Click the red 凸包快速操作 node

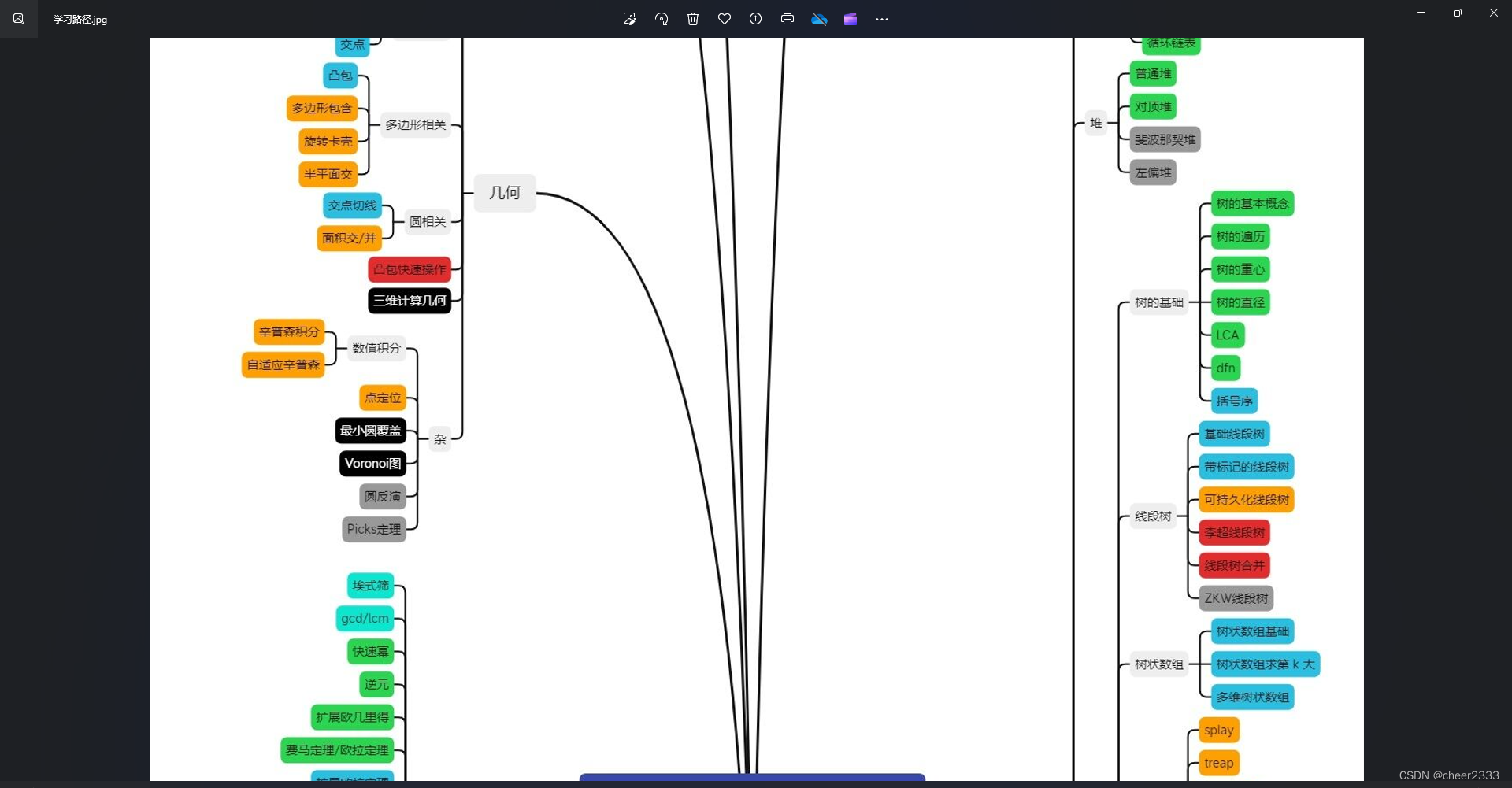point(409,269)
